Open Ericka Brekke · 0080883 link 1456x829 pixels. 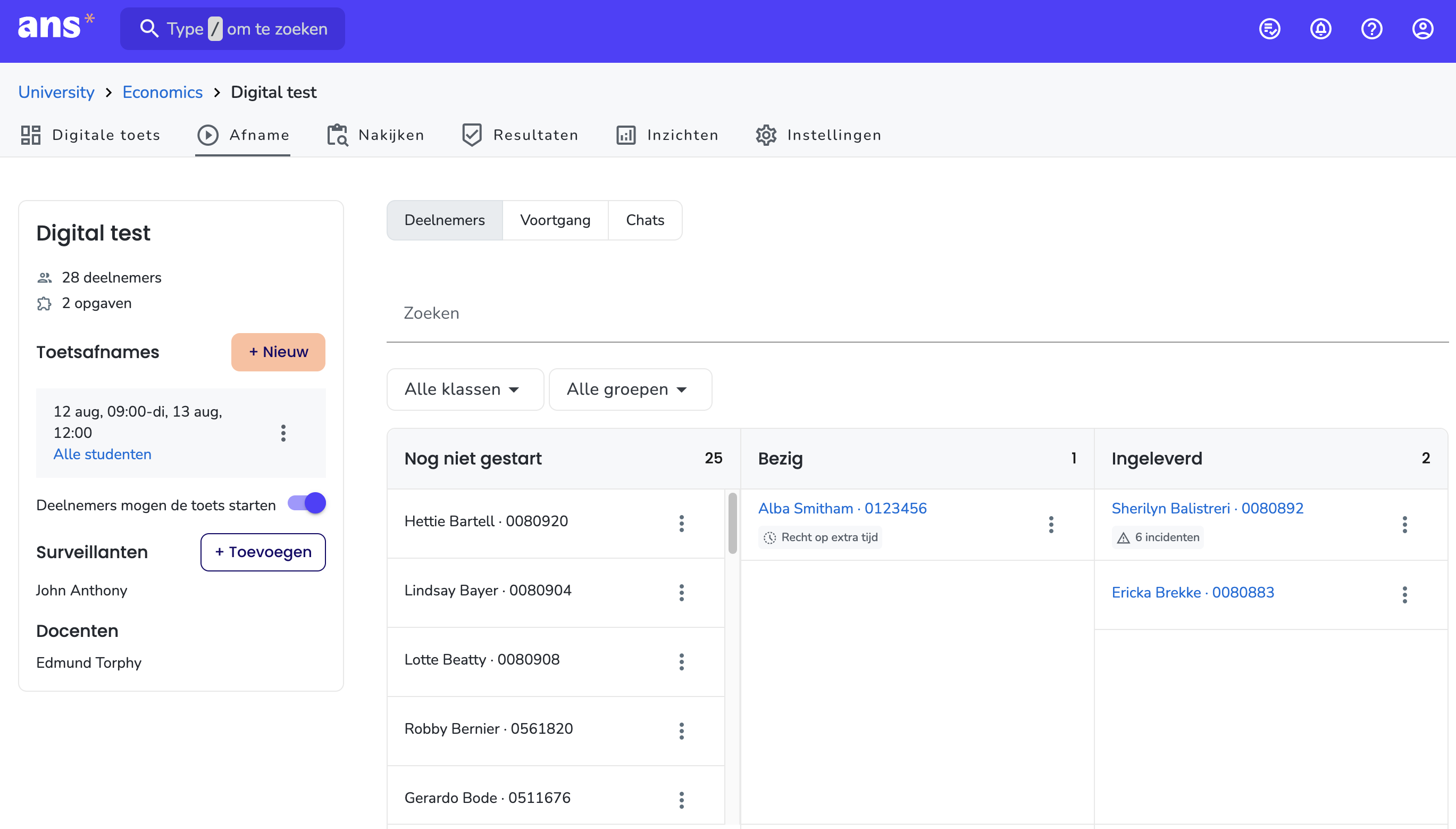point(1192,592)
